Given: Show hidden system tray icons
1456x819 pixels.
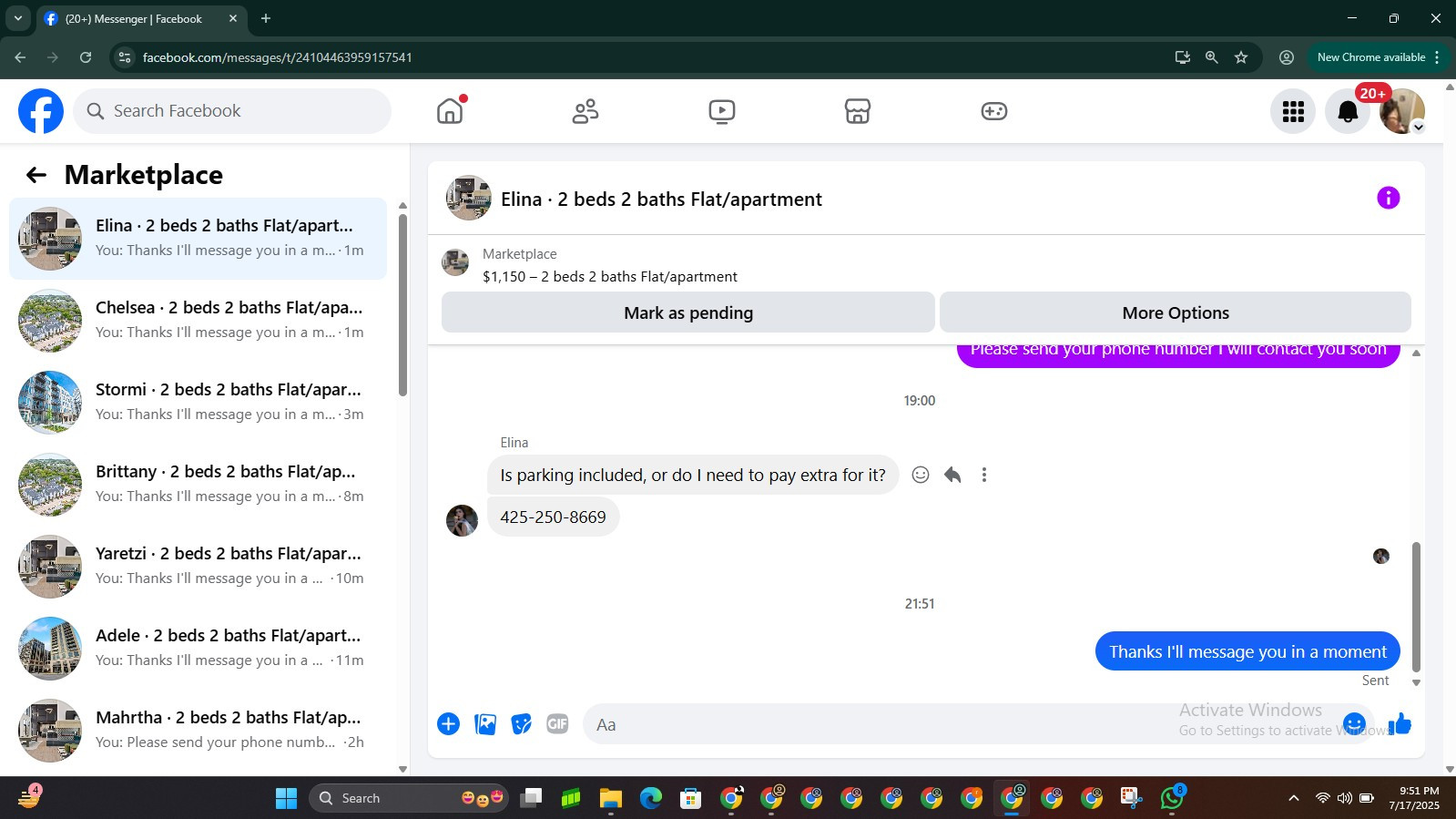Looking at the screenshot, I should [x=1293, y=798].
